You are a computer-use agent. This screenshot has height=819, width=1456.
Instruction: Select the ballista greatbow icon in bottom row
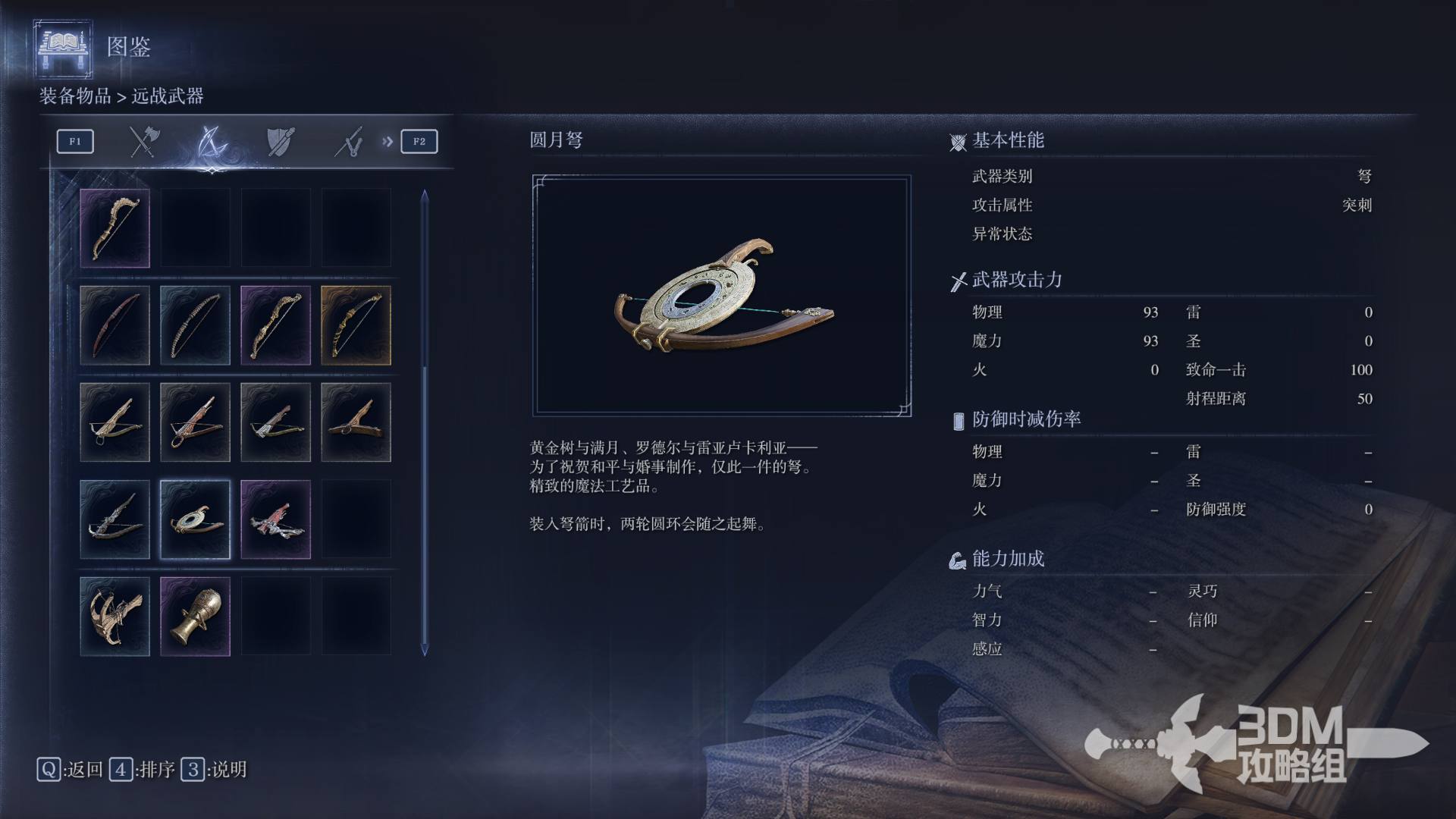[115, 617]
